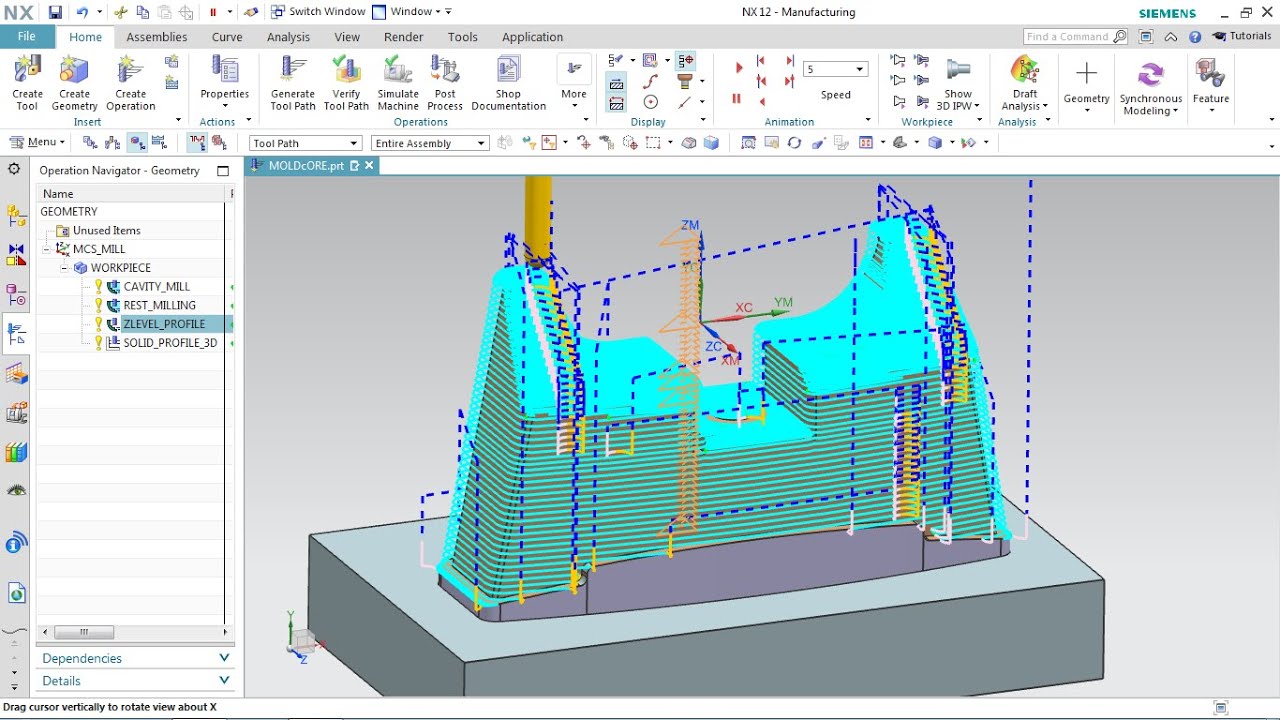Toggle Machine Tool View in the navigator toolbar

click(113, 143)
